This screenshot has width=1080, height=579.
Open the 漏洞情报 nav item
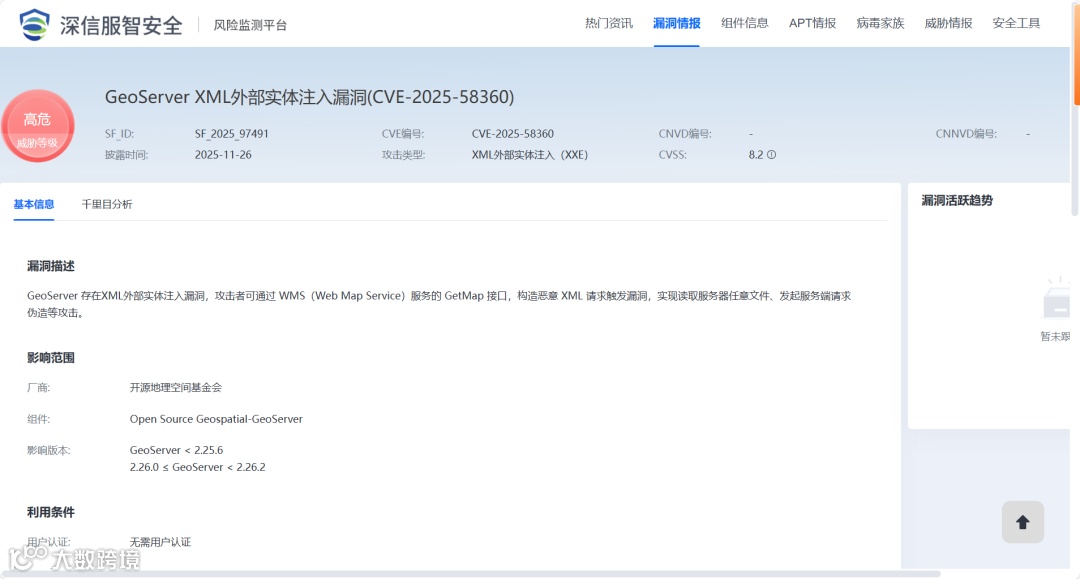tap(676, 23)
